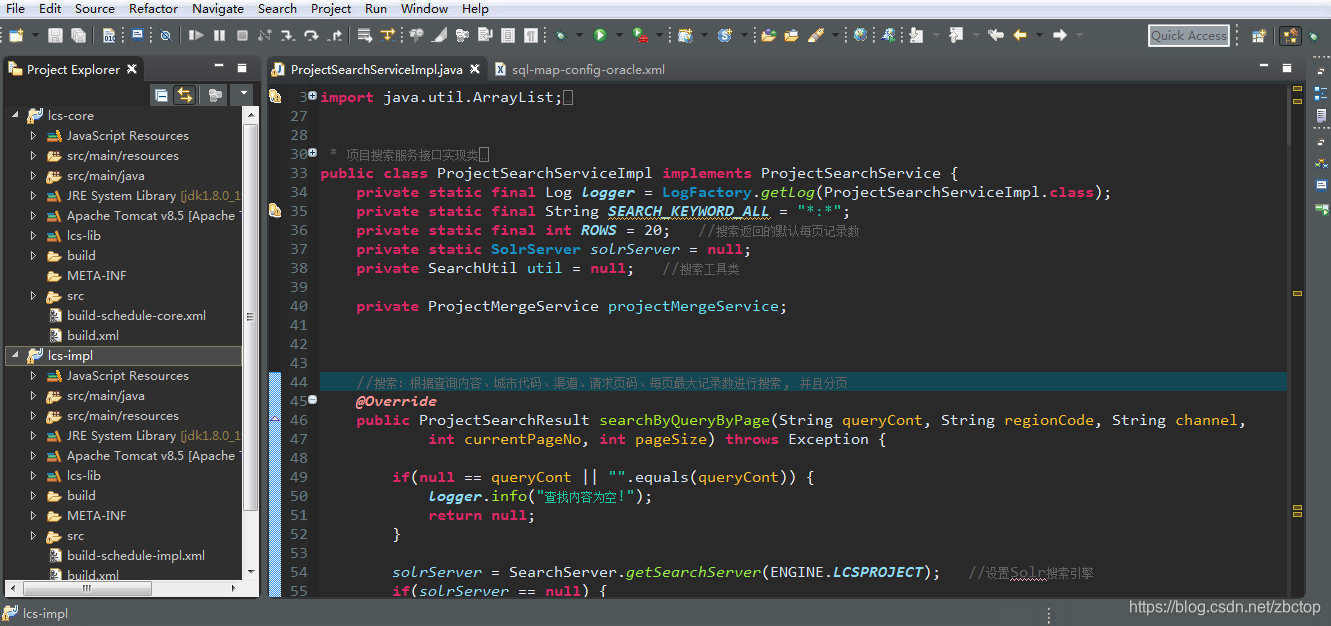Click the green Run button icon

point(599,35)
